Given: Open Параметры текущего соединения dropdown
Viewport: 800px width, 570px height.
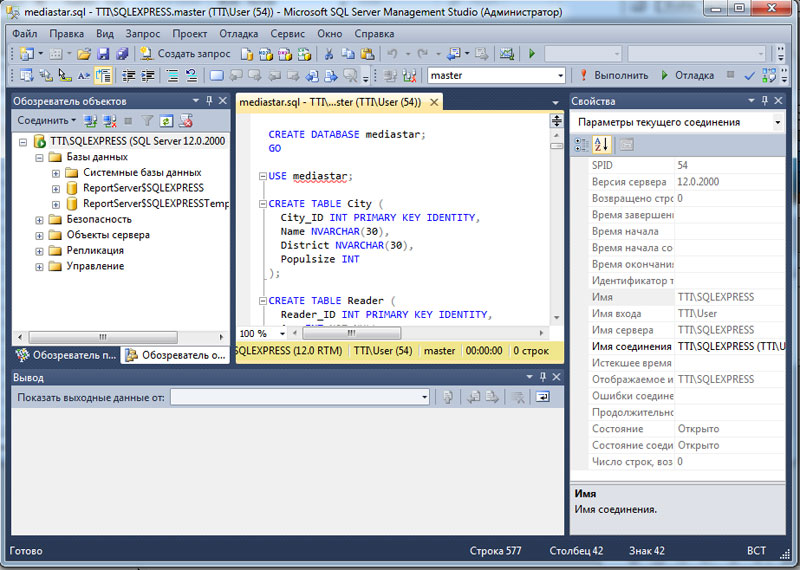Looking at the screenshot, I should (778, 122).
